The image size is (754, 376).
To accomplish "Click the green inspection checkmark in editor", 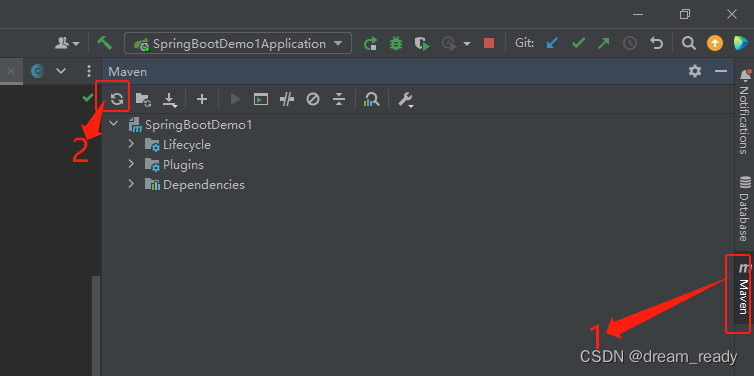I will pos(88,98).
